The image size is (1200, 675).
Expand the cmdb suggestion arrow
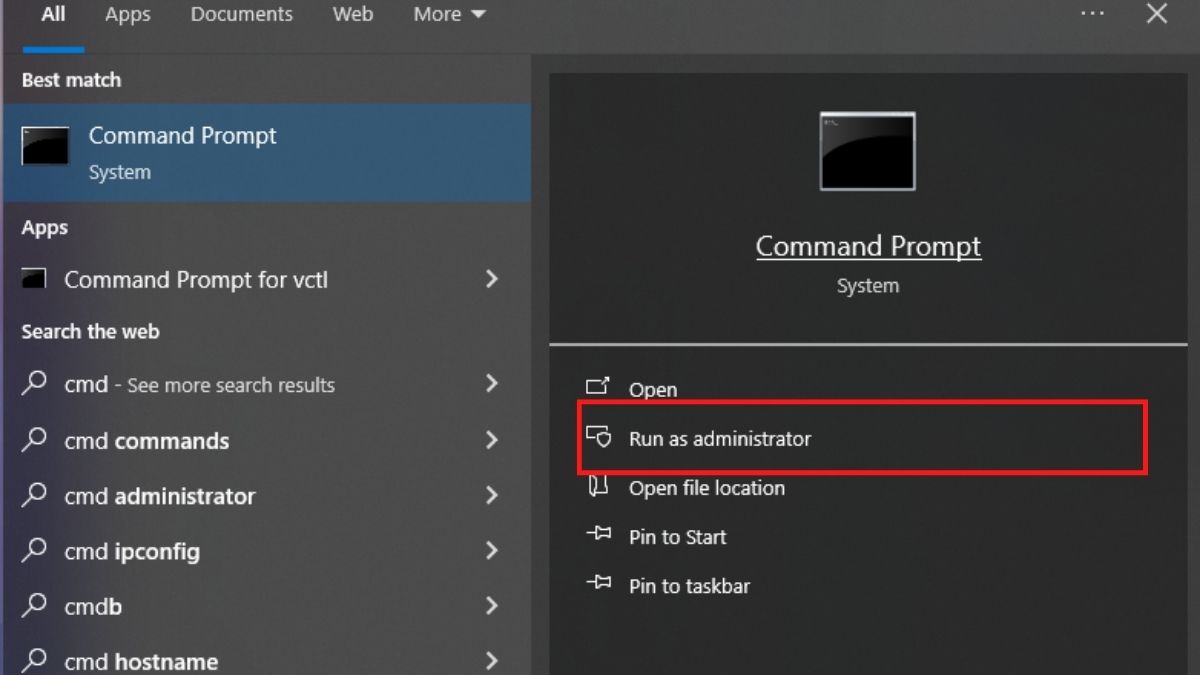click(x=491, y=604)
